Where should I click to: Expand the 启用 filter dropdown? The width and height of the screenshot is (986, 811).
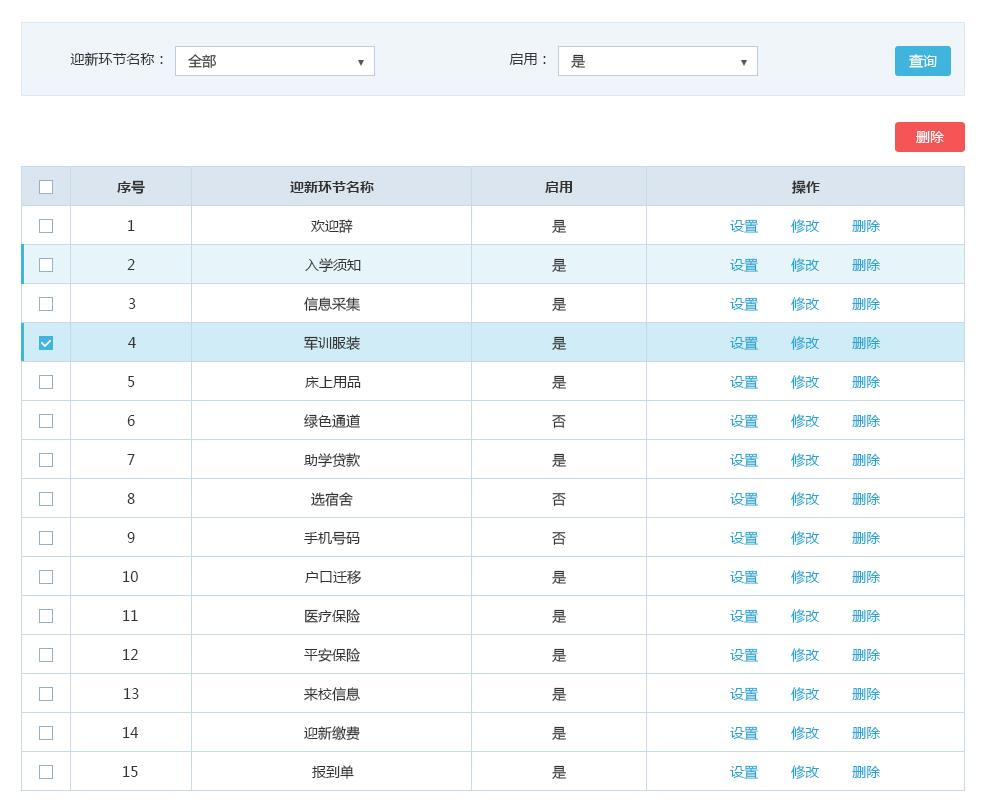657,61
